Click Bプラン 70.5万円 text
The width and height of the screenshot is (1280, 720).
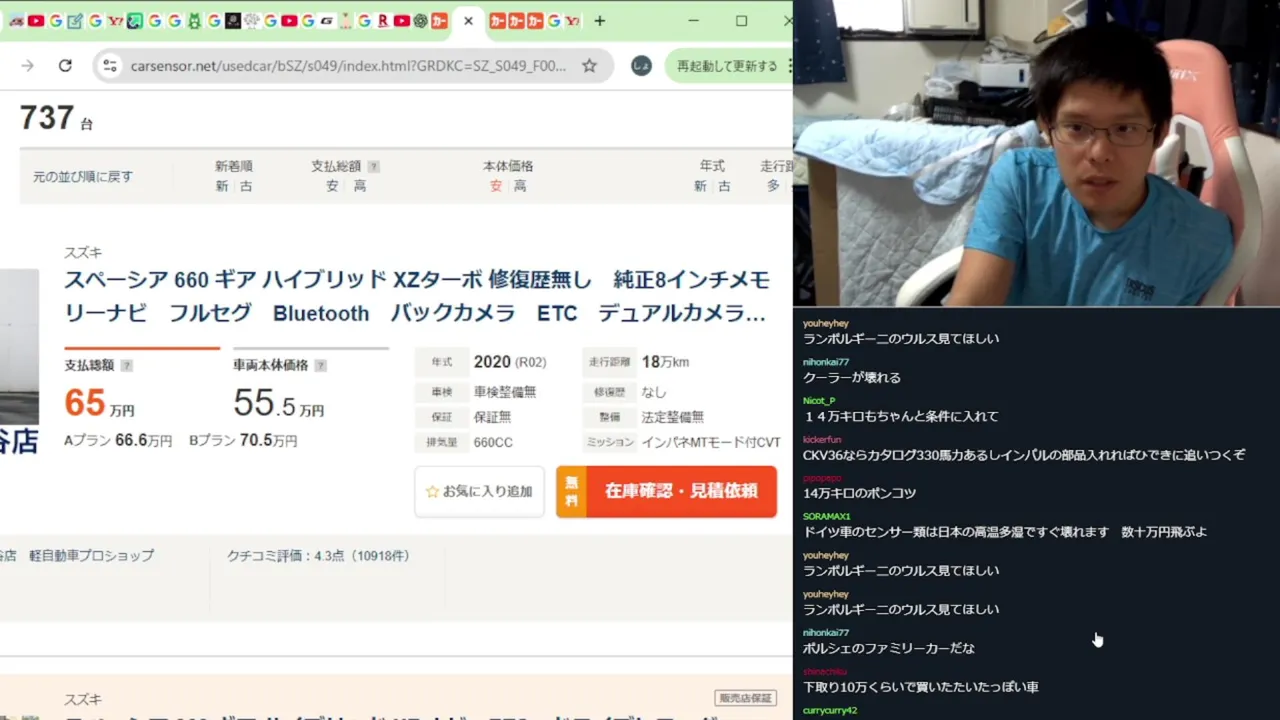tap(243, 441)
